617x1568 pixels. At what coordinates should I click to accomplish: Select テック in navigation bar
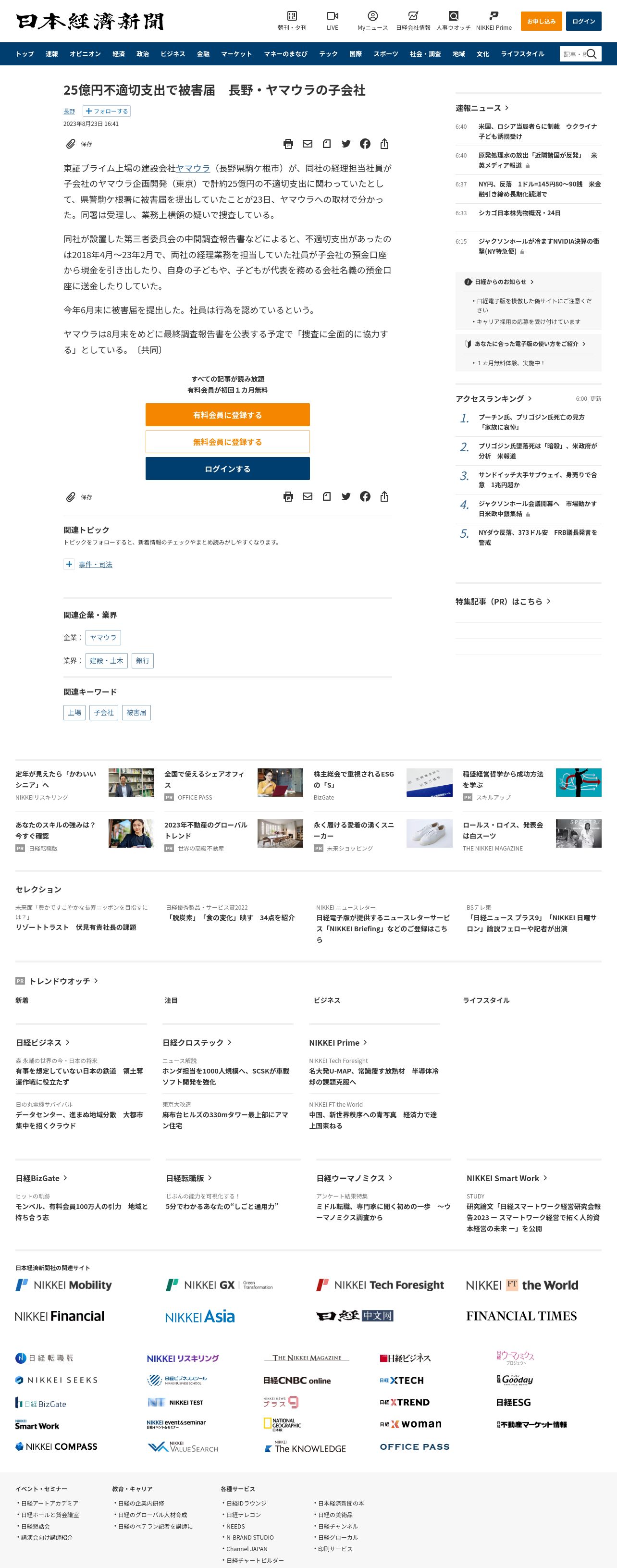click(x=329, y=53)
